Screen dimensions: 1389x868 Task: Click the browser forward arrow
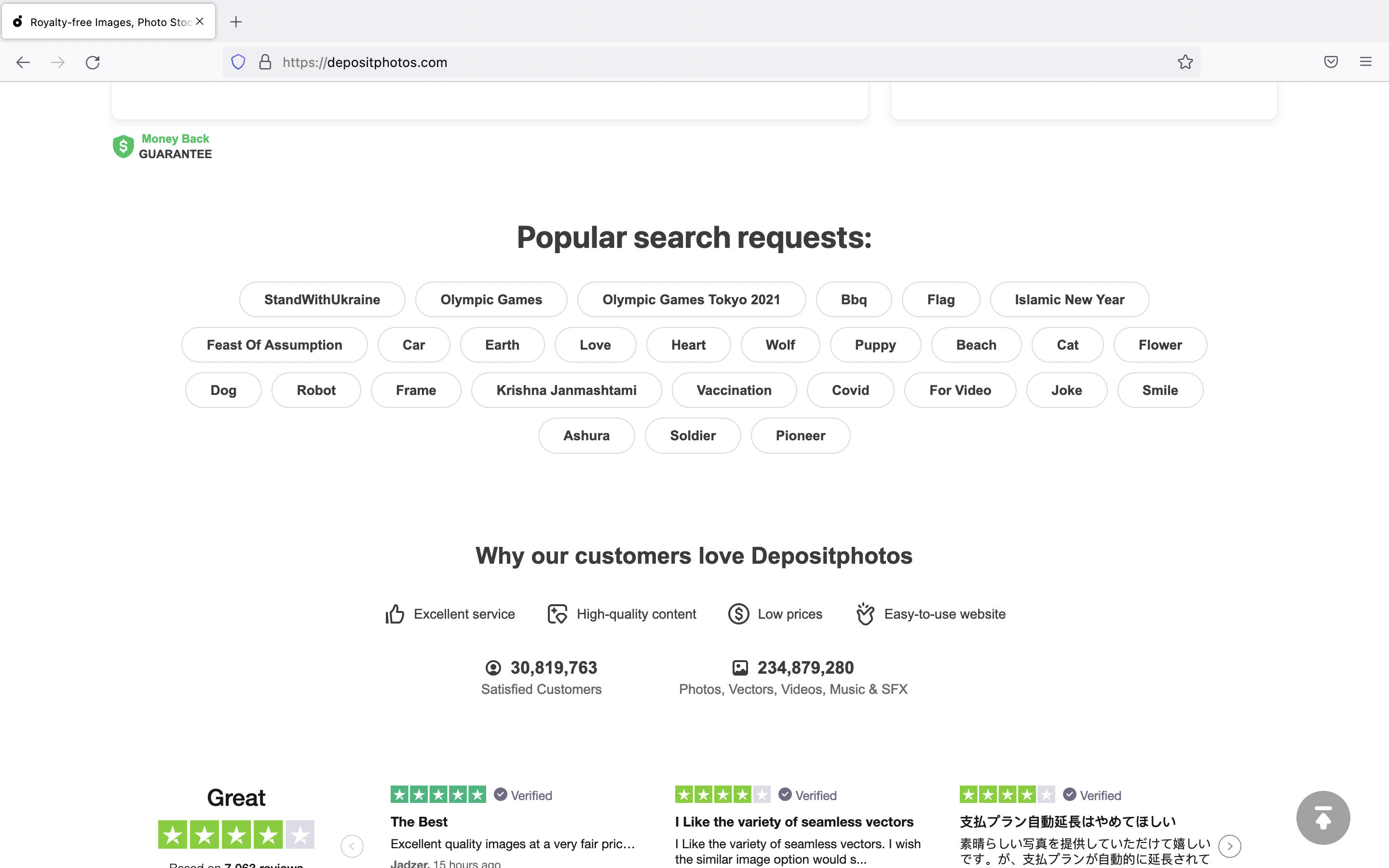pos(58,62)
